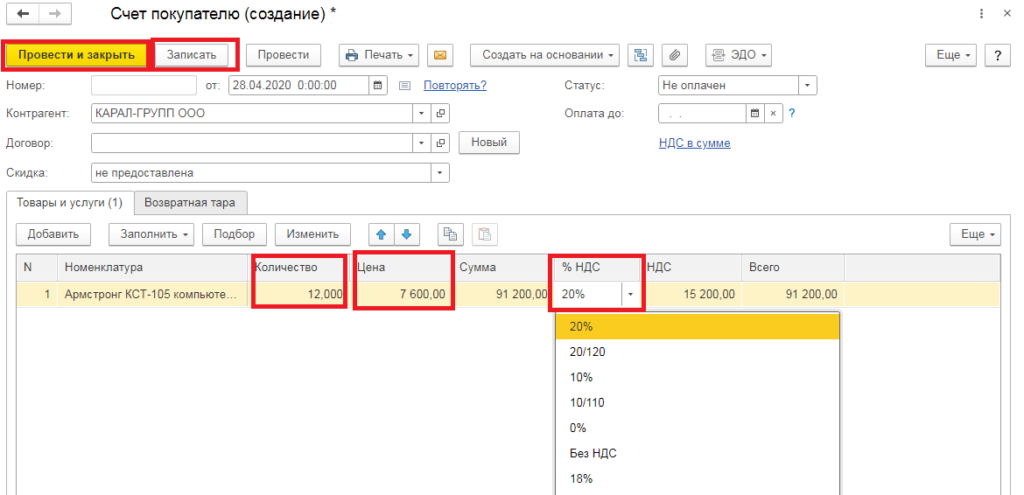This screenshot has width=1024, height=495.
Task: Click the date field 28.04.2020
Action: point(299,86)
